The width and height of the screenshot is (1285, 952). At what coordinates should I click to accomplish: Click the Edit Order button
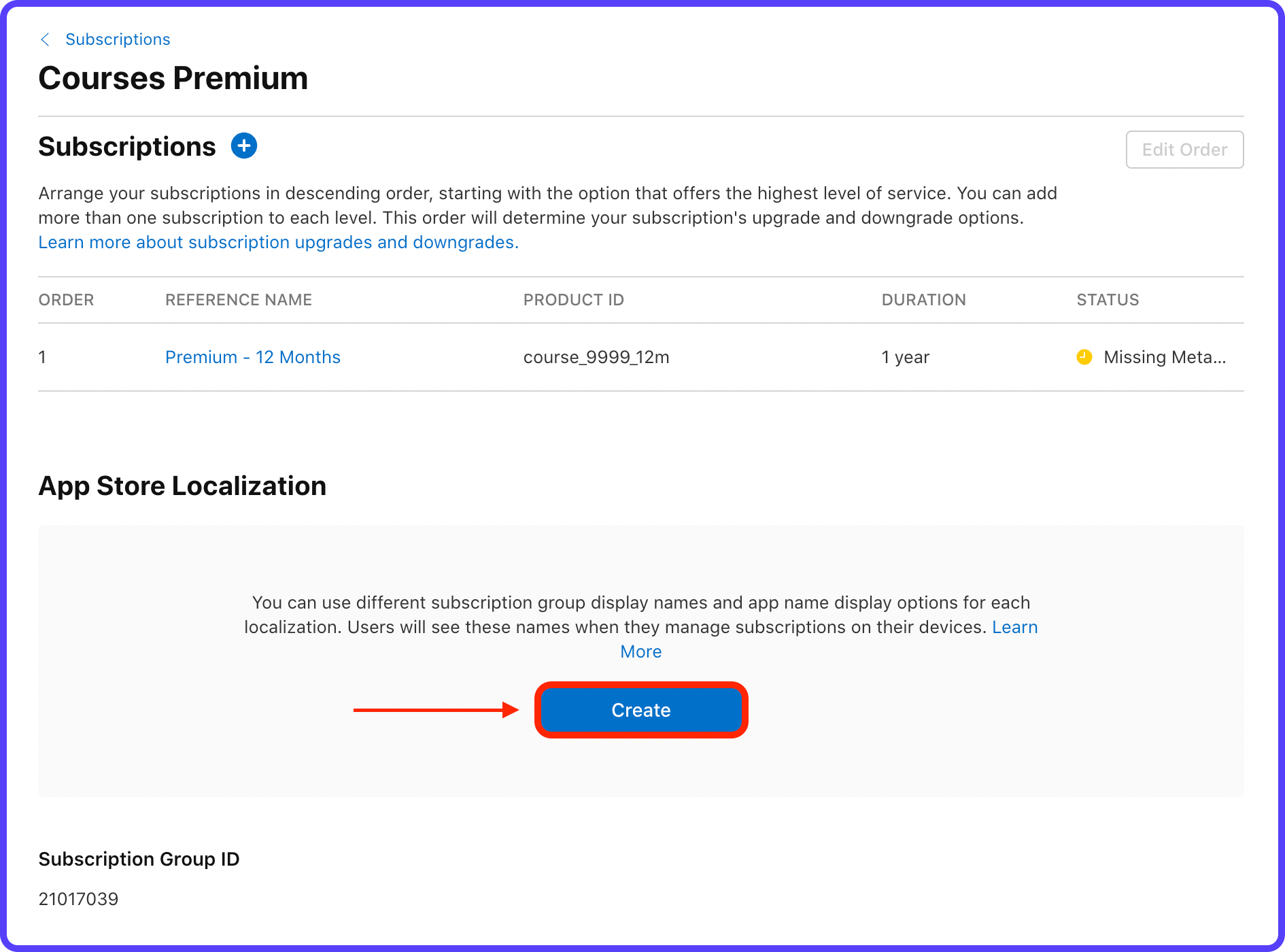point(1184,150)
